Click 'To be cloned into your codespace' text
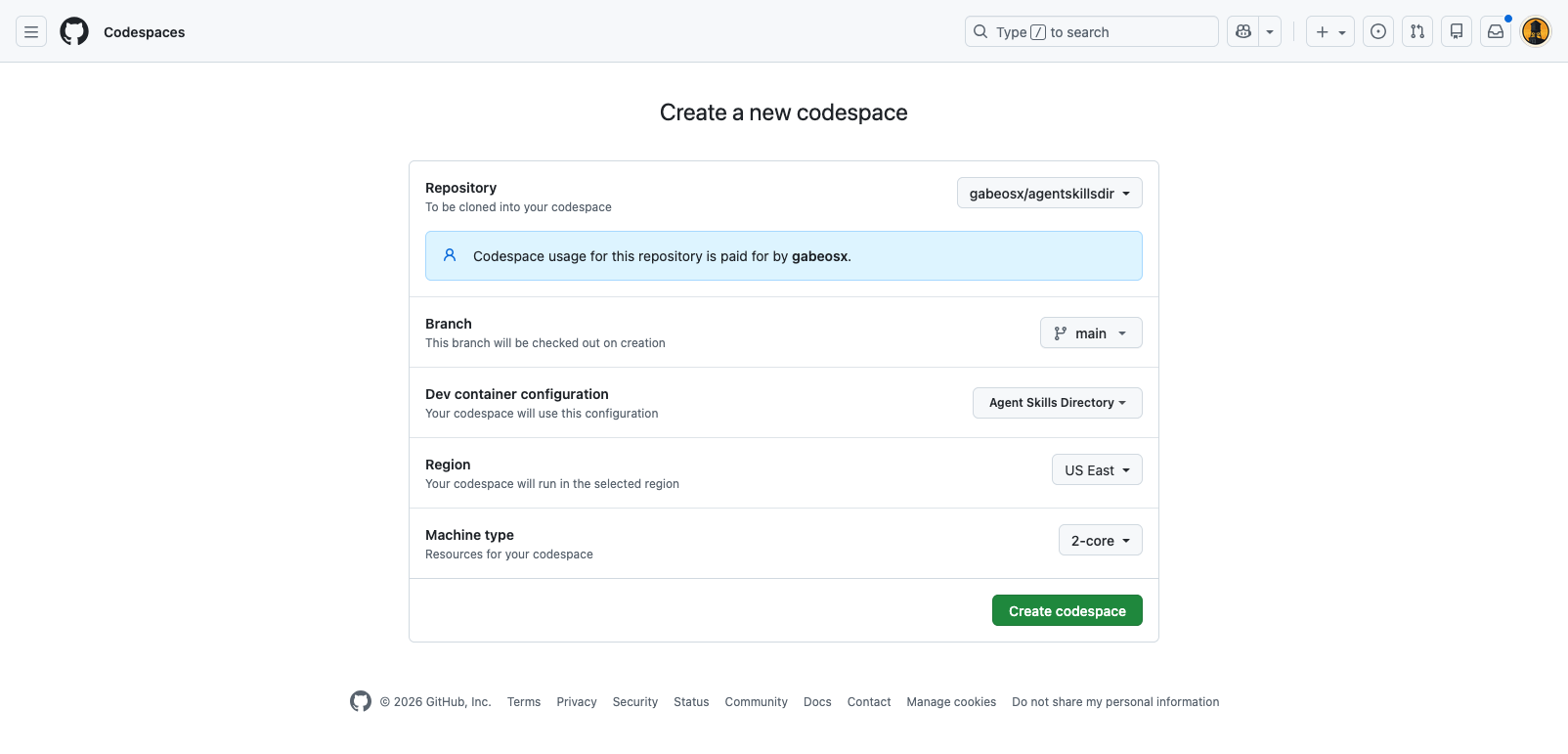Screen dimensions: 1568x754 coord(518,207)
